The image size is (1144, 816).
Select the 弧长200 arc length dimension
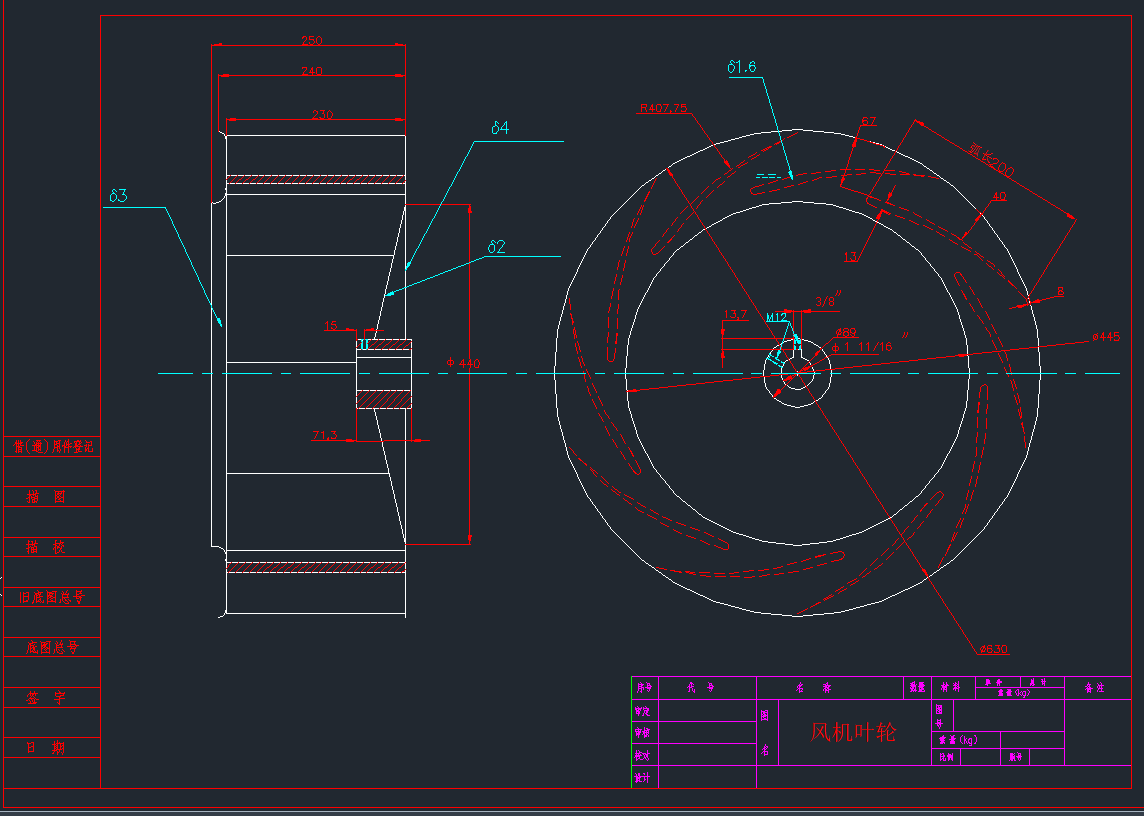coord(990,161)
